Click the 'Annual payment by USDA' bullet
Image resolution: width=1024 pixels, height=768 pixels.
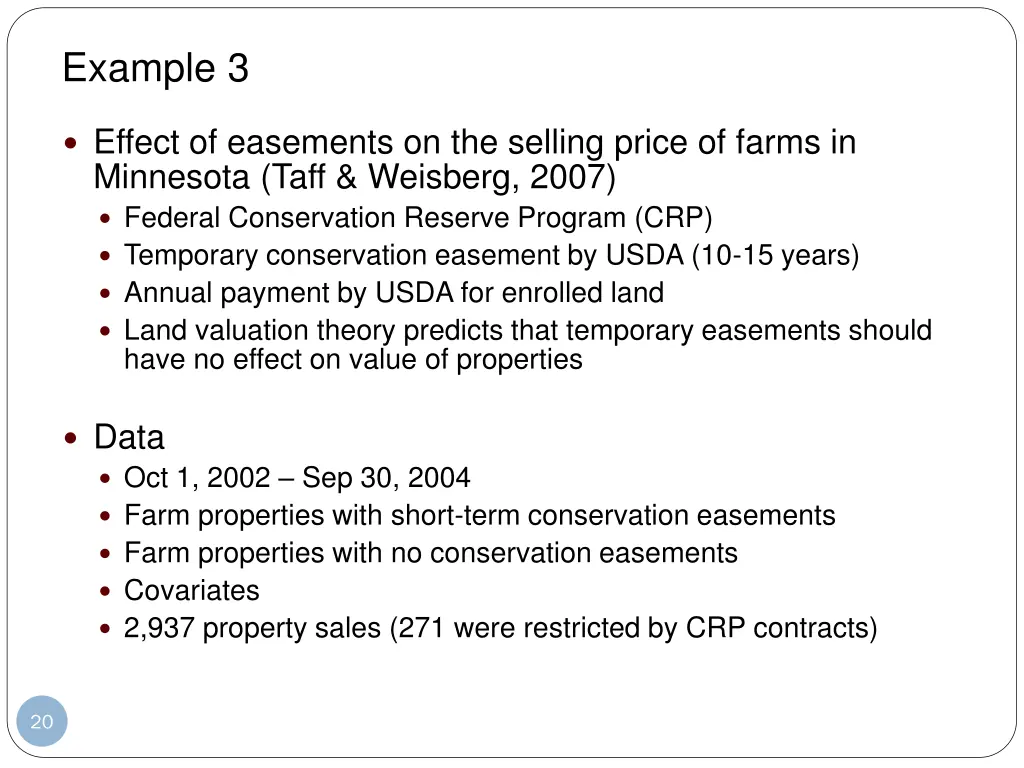coord(394,293)
